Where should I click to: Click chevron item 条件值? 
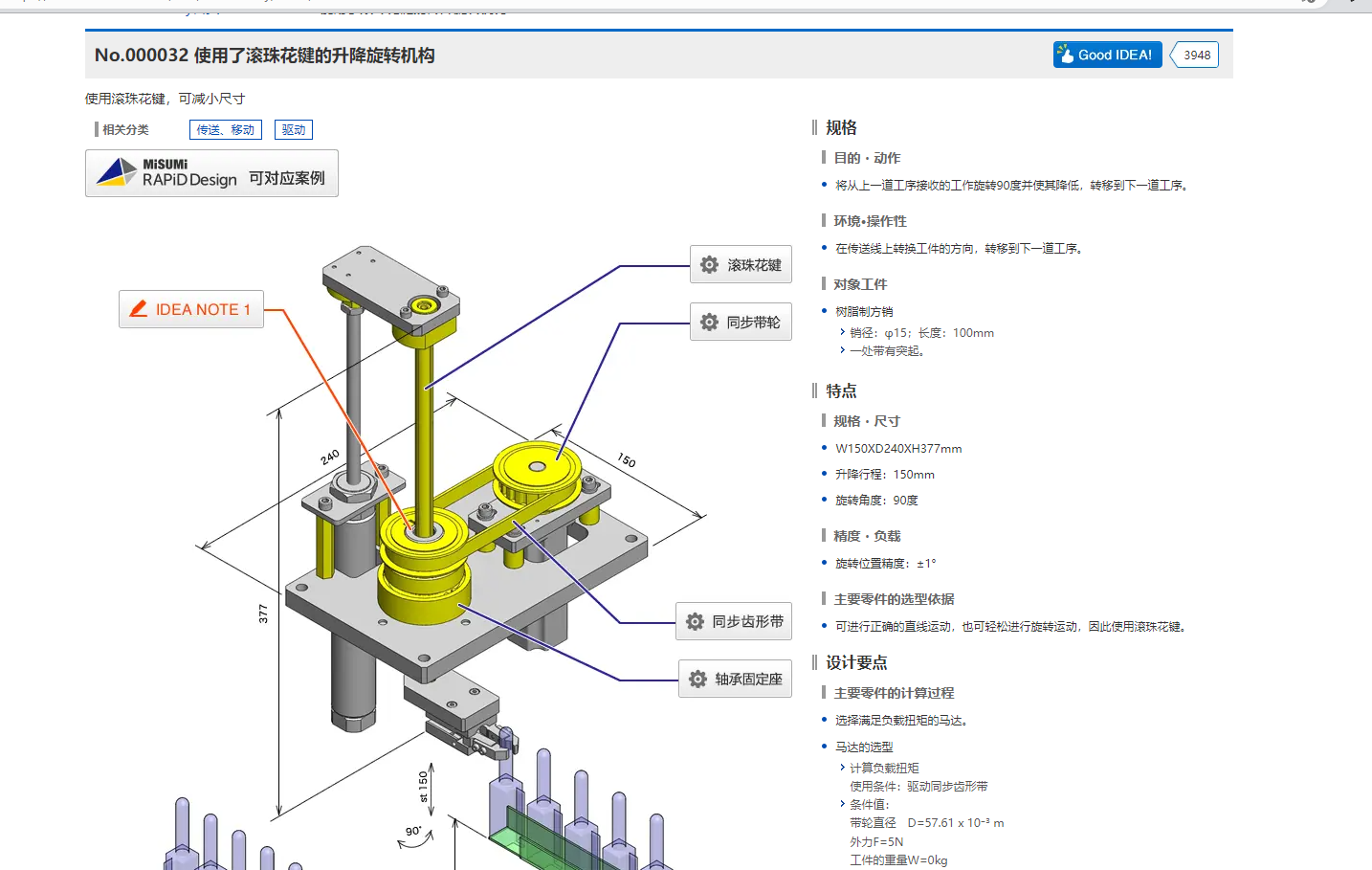pos(870,805)
